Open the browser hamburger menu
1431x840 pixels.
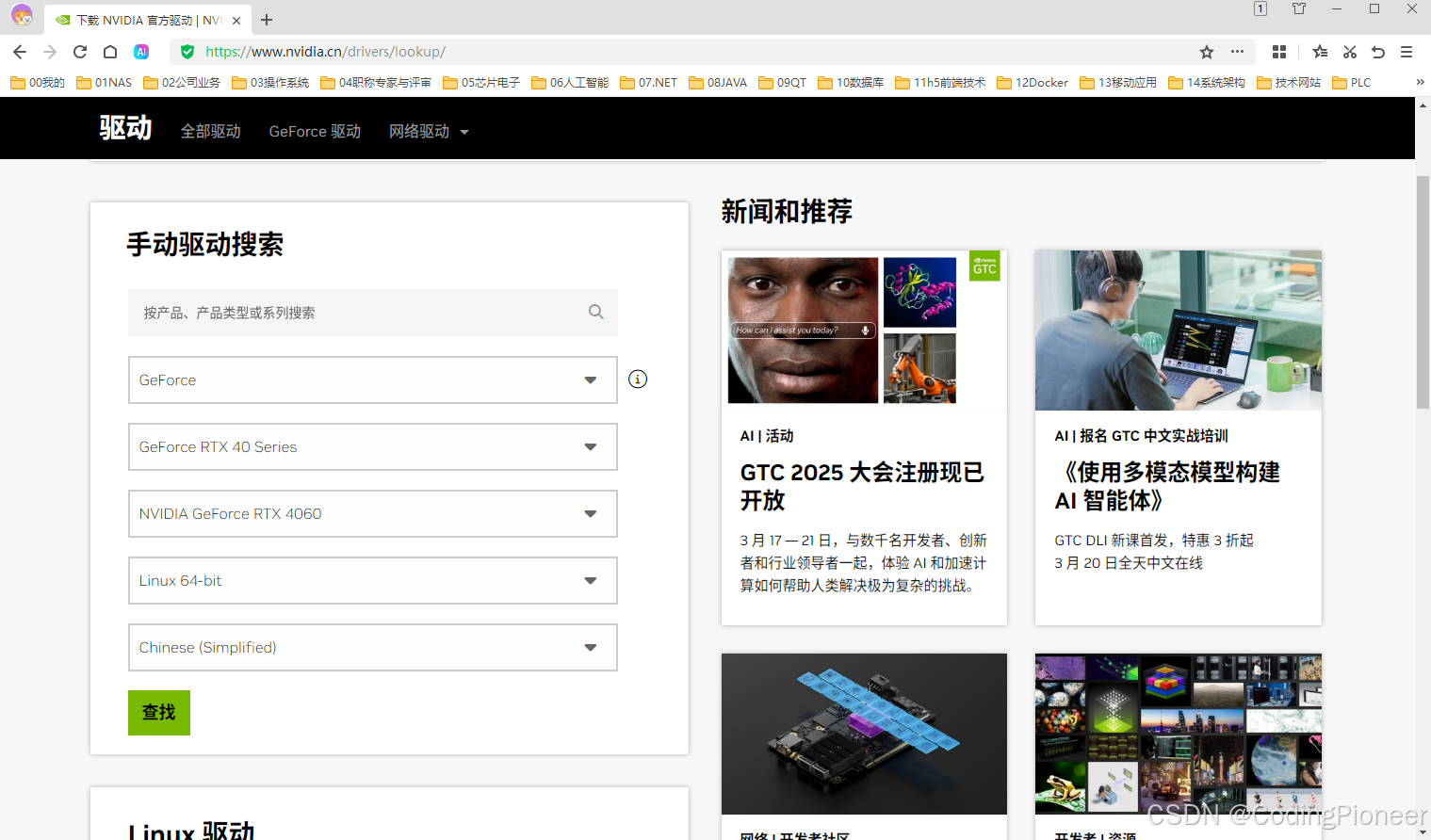[1407, 52]
